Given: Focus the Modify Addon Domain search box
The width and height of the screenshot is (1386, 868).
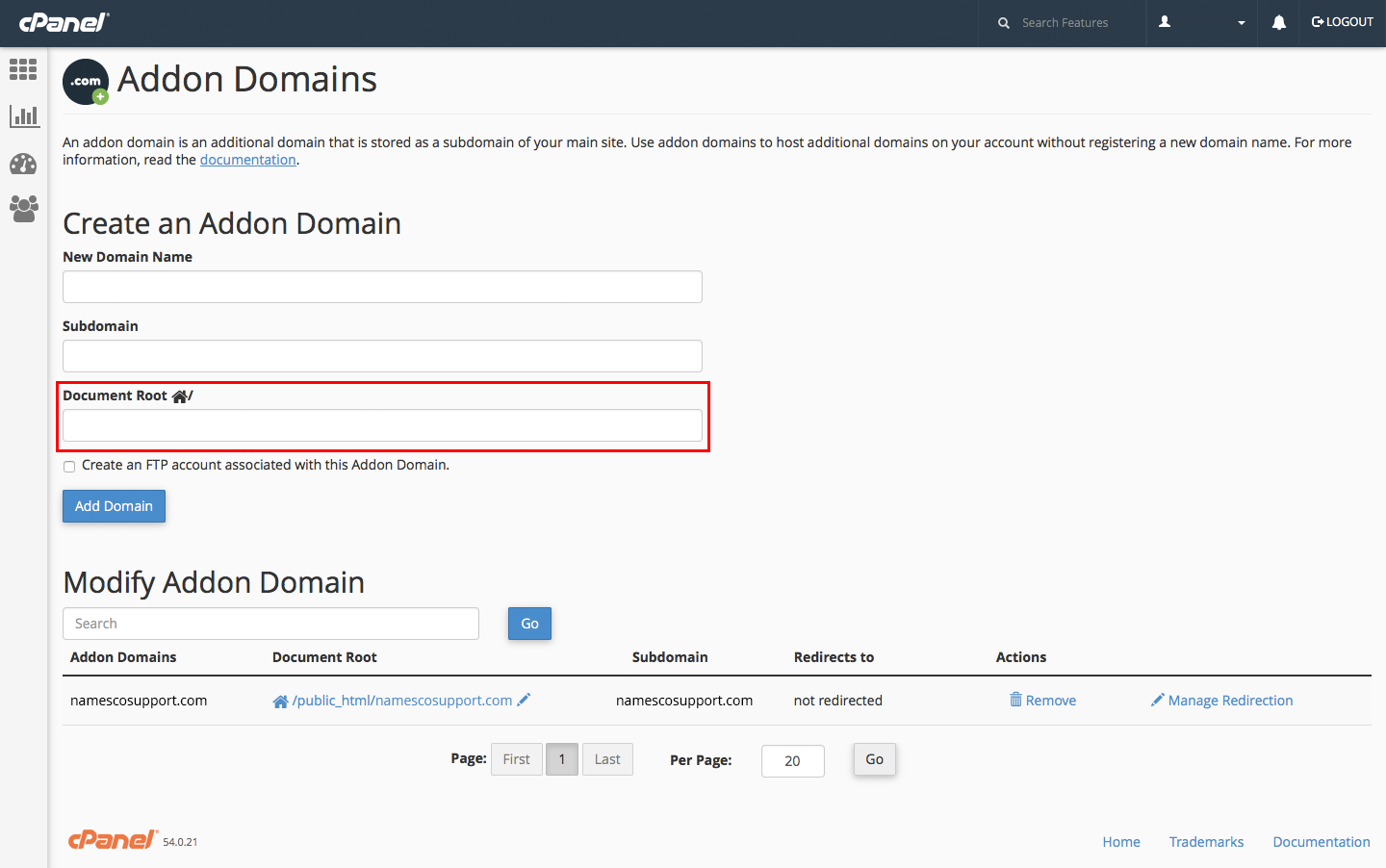Looking at the screenshot, I should pos(270,624).
